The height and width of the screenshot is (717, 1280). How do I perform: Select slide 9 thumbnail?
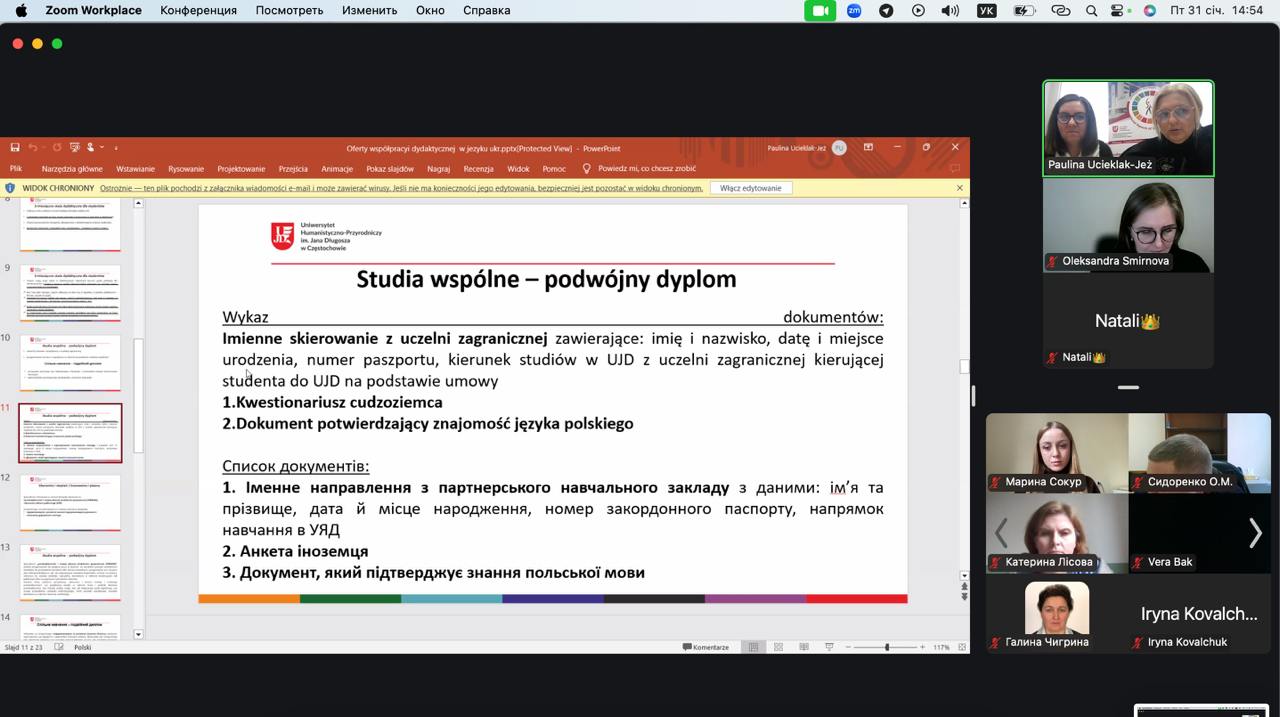pos(70,293)
